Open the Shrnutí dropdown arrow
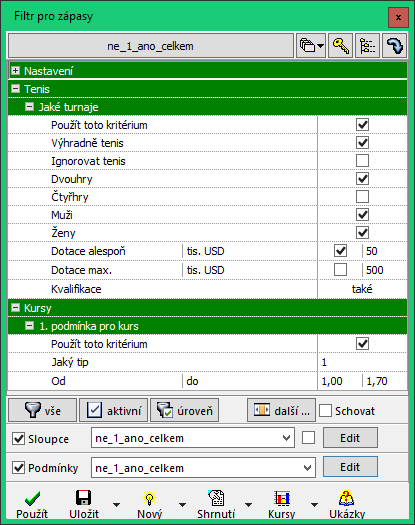415x525 pixels. [x=248, y=504]
